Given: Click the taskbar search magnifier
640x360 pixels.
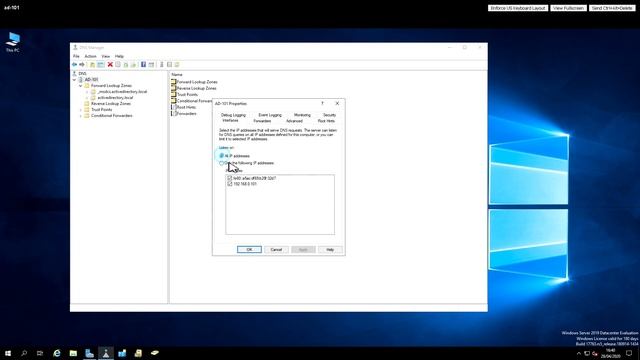Looking at the screenshot, I should [24, 353].
